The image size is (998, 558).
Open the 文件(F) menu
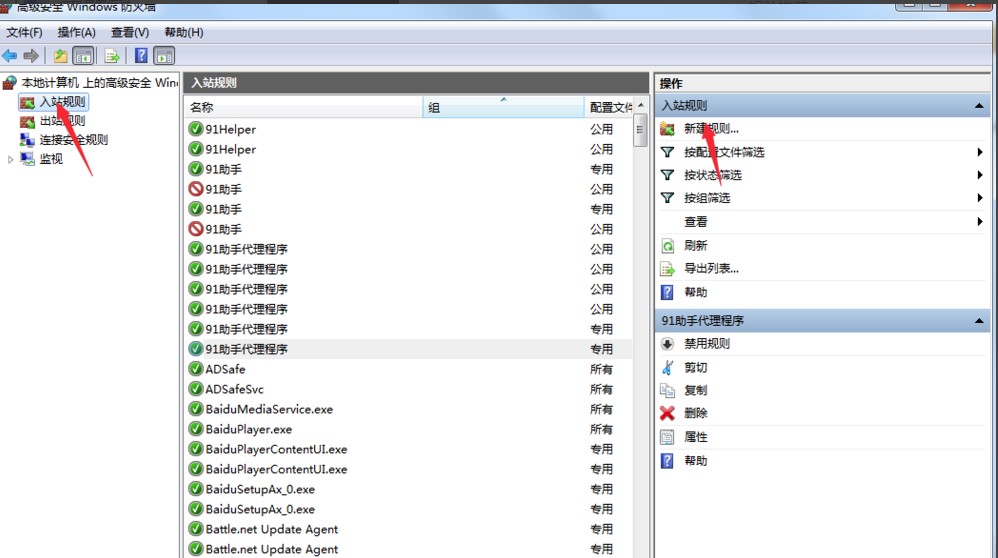tap(24, 32)
